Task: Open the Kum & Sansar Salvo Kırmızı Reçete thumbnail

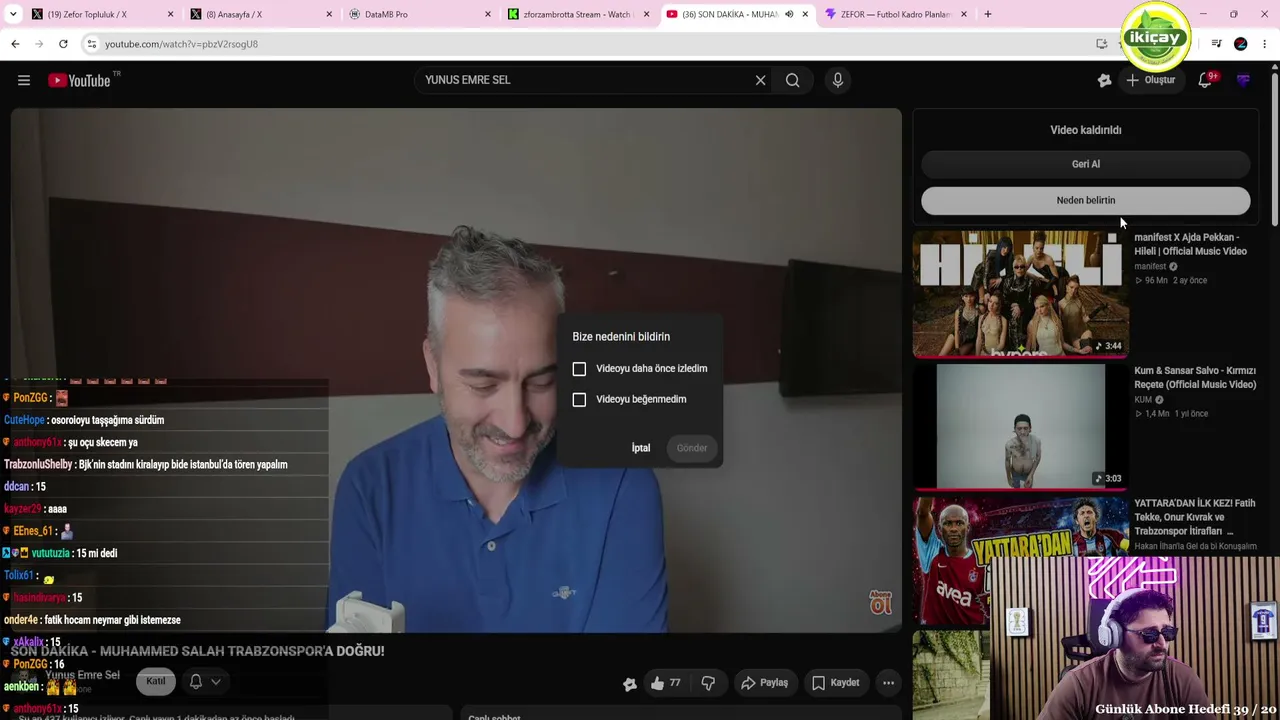Action: pyautogui.click(x=1020, y=427)
